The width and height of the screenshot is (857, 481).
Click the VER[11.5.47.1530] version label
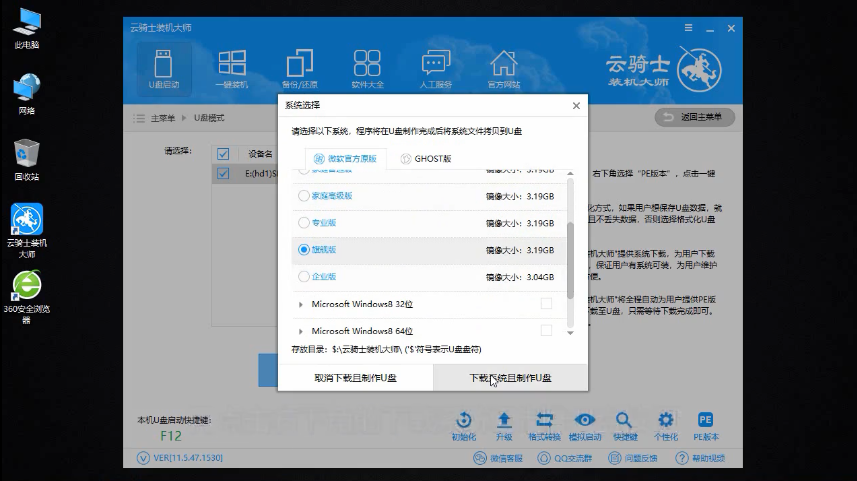click(187, 458)
